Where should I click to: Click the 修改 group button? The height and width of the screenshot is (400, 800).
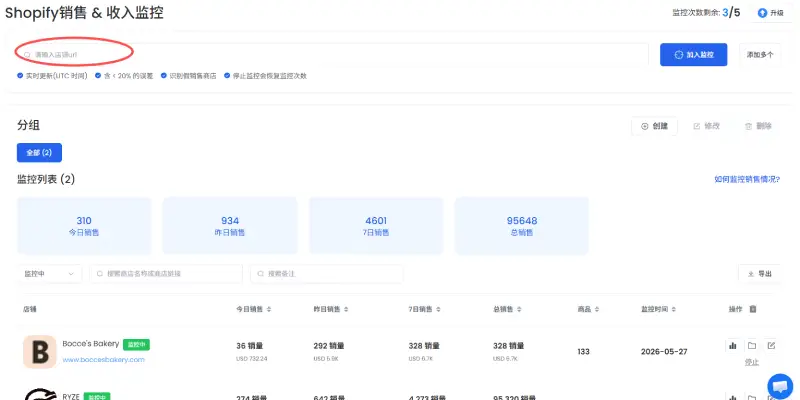pyautogui.click(x=707, y=126)
